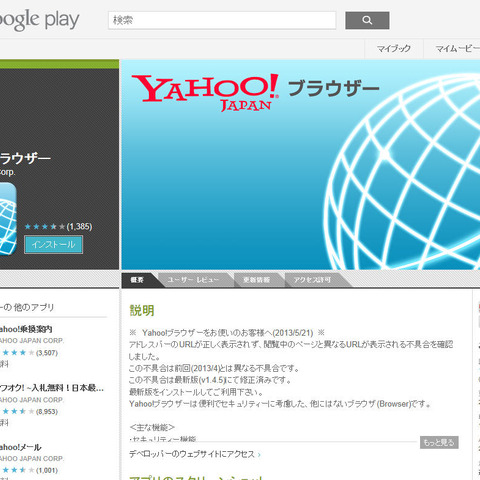Click the 説明 description heading
This screenshot has width=480, height=480.
click(x=142, y=310)
